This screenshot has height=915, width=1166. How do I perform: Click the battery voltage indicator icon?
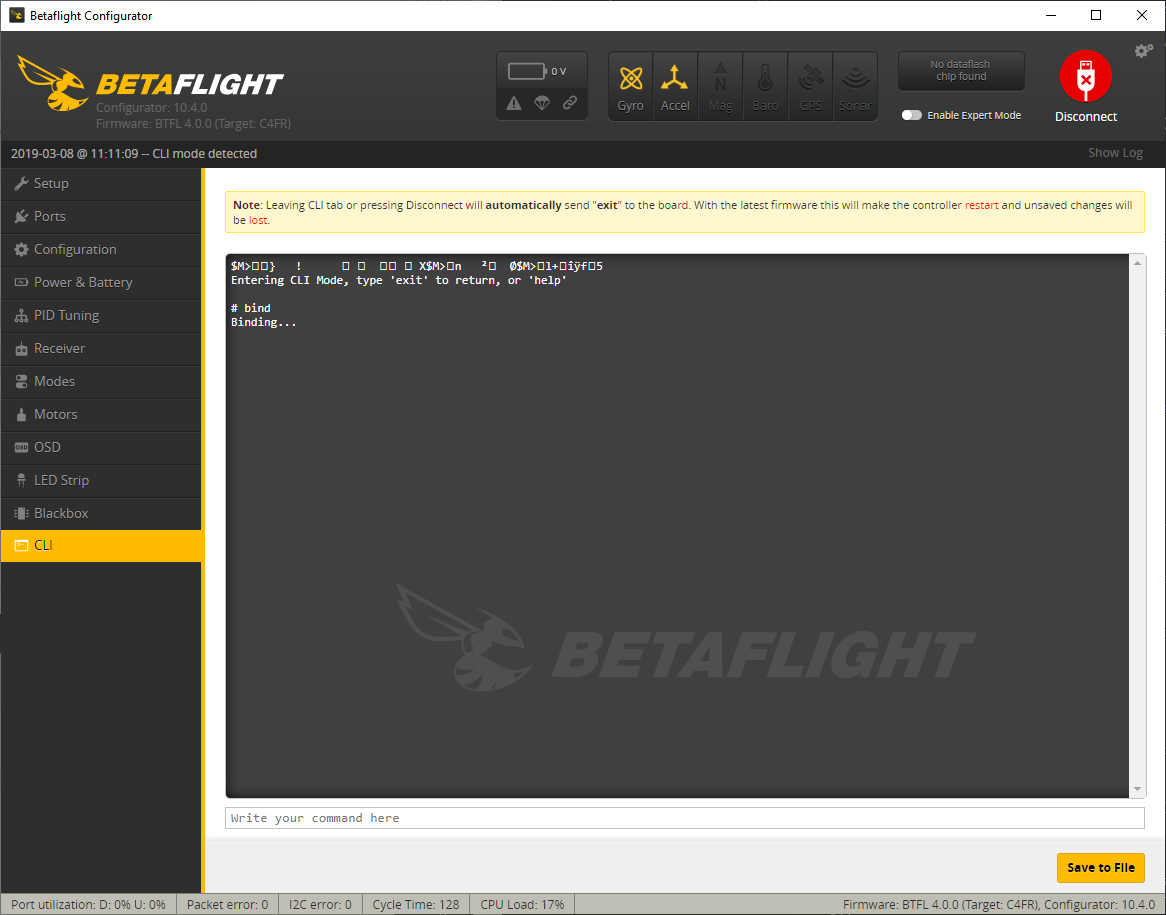[x=527, y=71]
